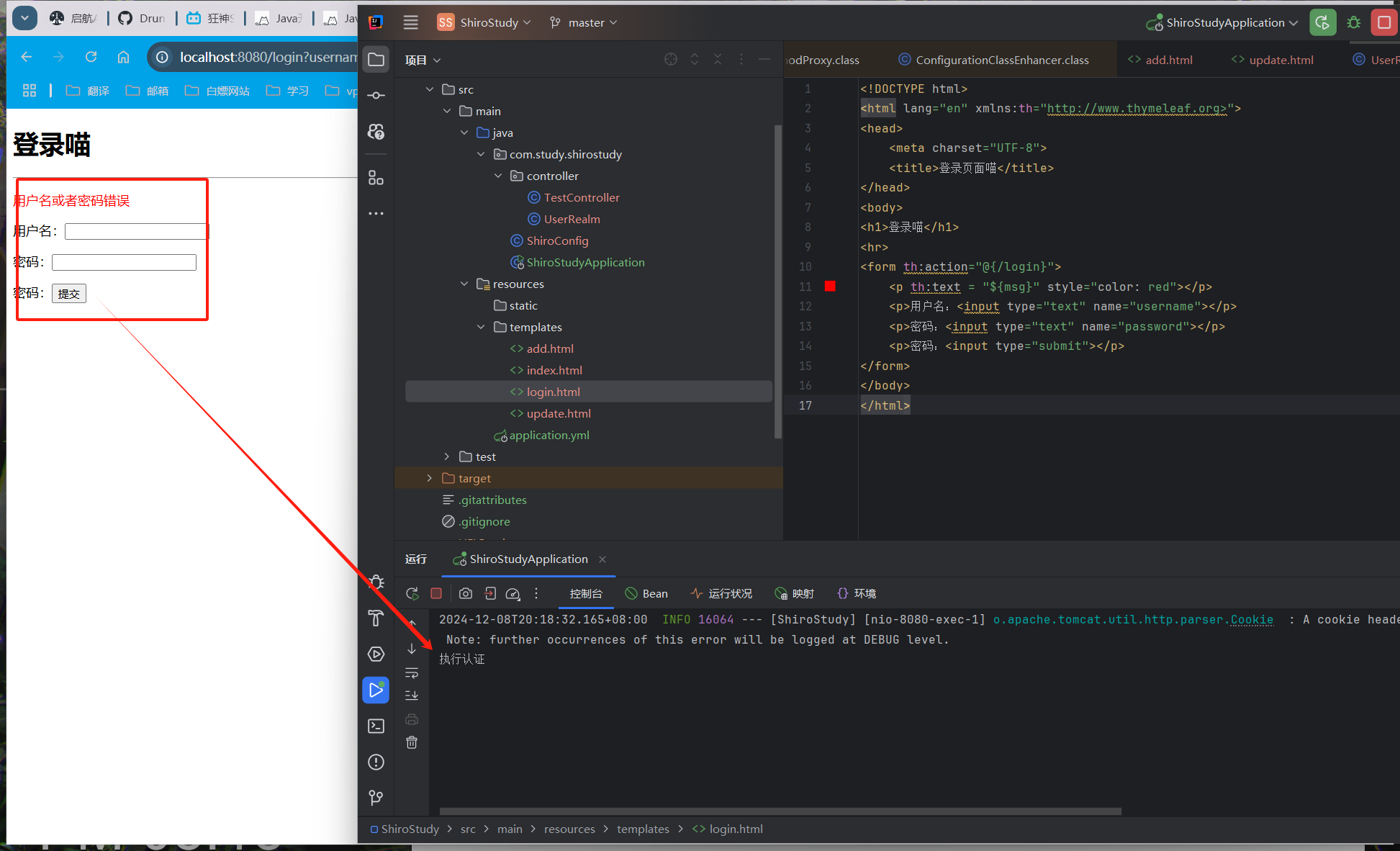This screenshot has height=851, width=1400.
Task: Expand the test folder
Action: 447,456
